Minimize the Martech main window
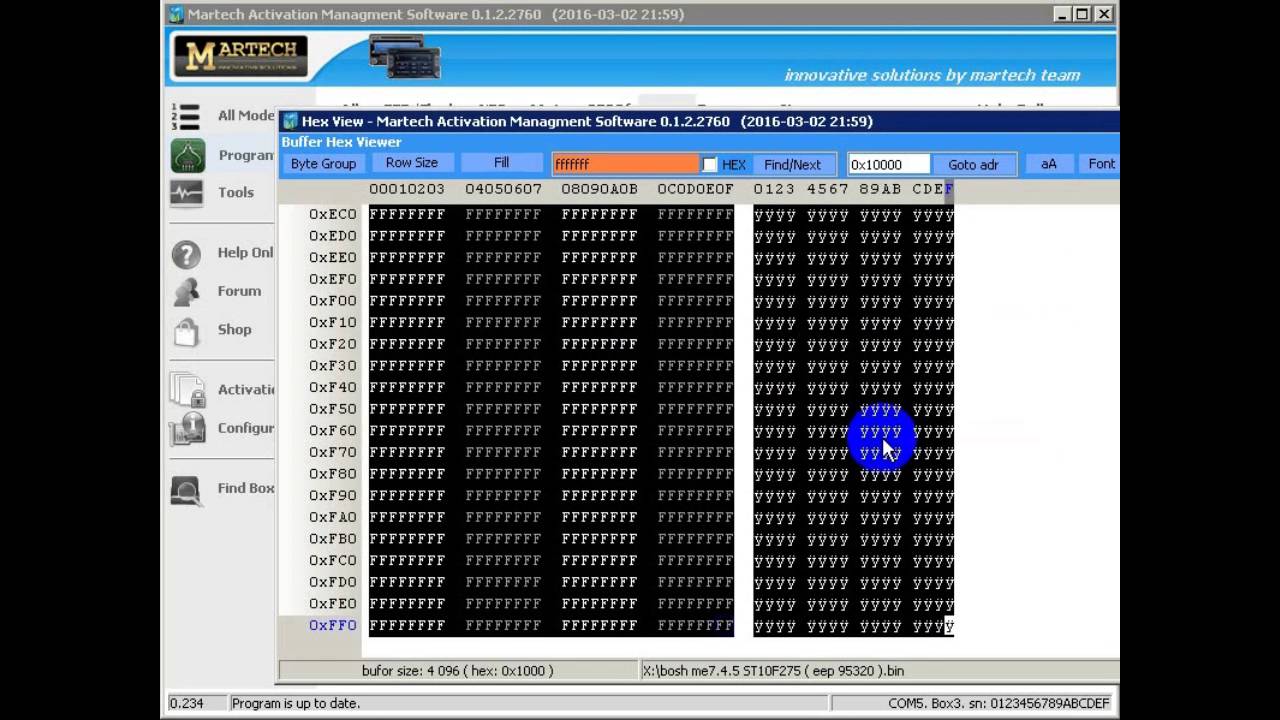1280x720 pixels. pos(1063,14)
